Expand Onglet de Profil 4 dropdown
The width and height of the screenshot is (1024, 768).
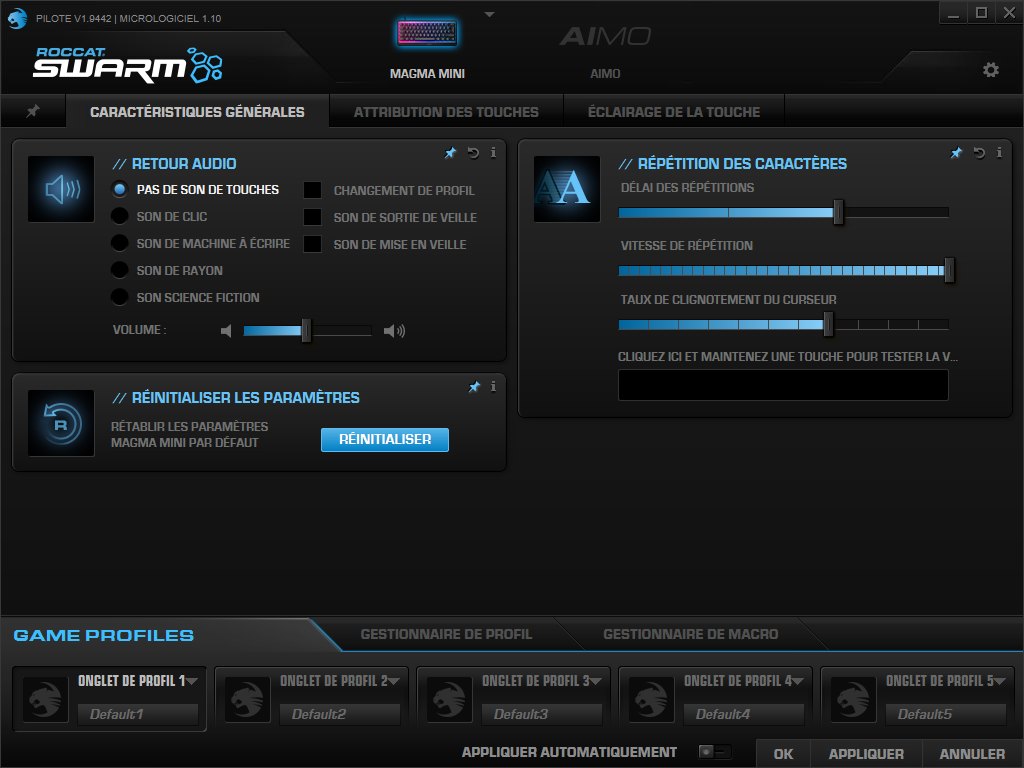point(797,681)
